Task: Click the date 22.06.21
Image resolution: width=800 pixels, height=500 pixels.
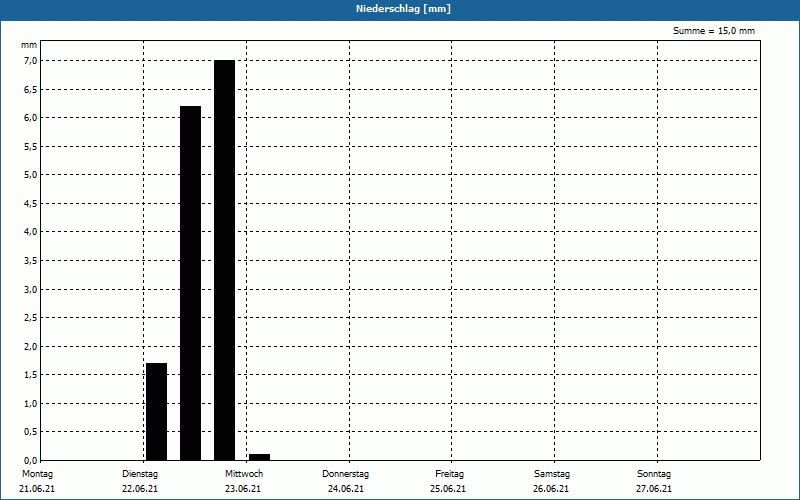Action: point(140,489)
